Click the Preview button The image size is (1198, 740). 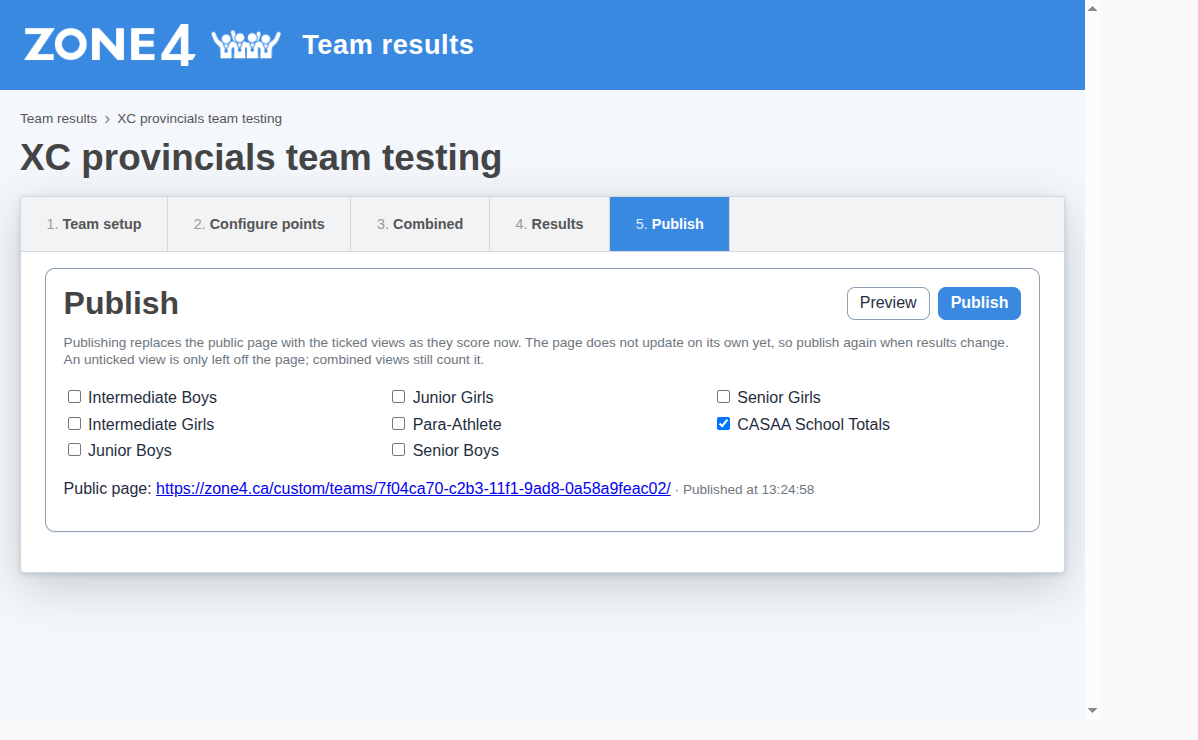coord(888,303)
